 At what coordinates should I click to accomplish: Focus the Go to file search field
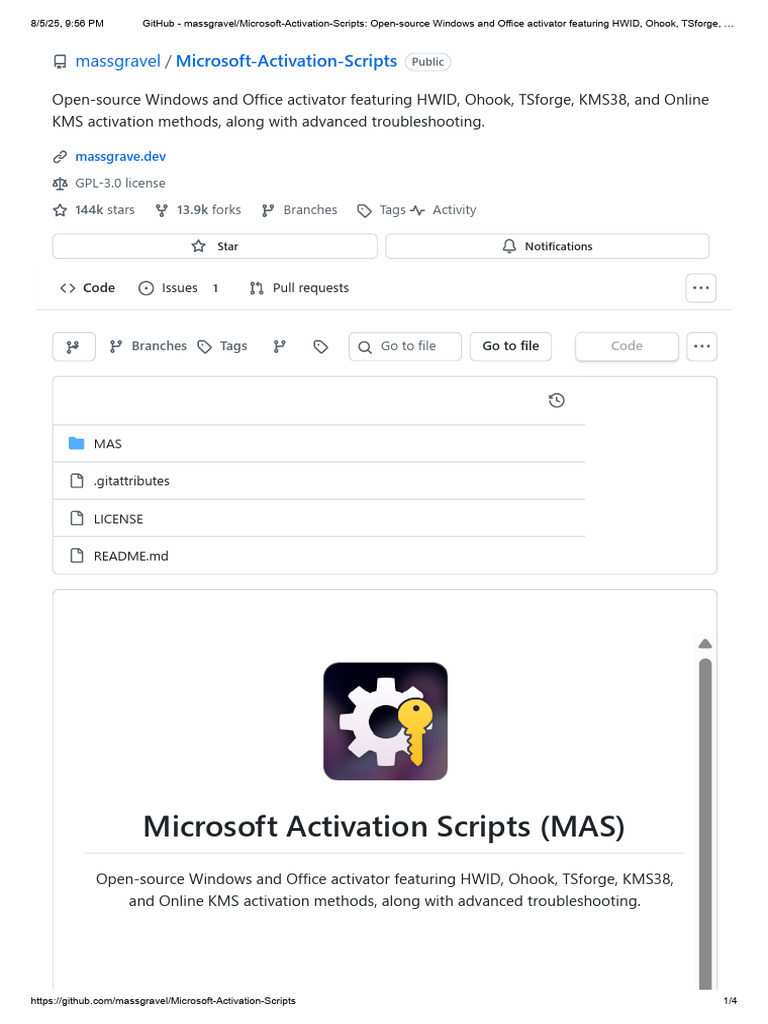[405, 347]
